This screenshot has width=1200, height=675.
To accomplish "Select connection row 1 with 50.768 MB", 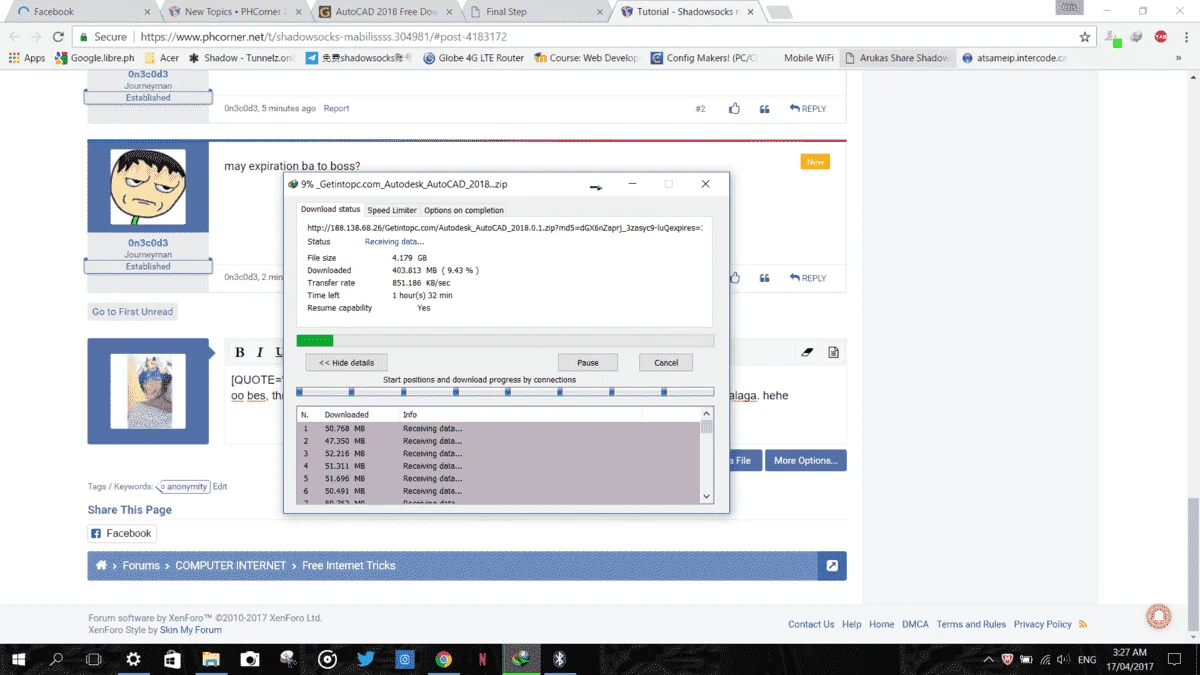I will (x=499, y=428).
